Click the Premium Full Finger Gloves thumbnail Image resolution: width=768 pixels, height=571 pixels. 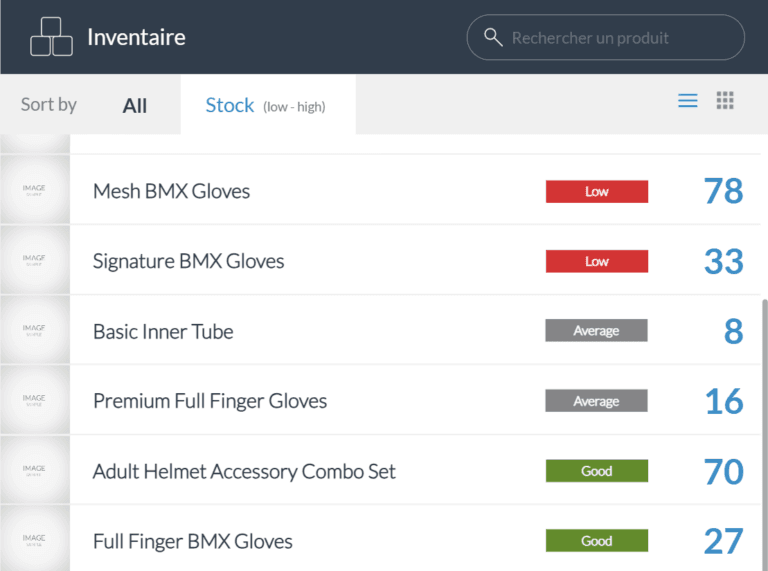(34, 400)
